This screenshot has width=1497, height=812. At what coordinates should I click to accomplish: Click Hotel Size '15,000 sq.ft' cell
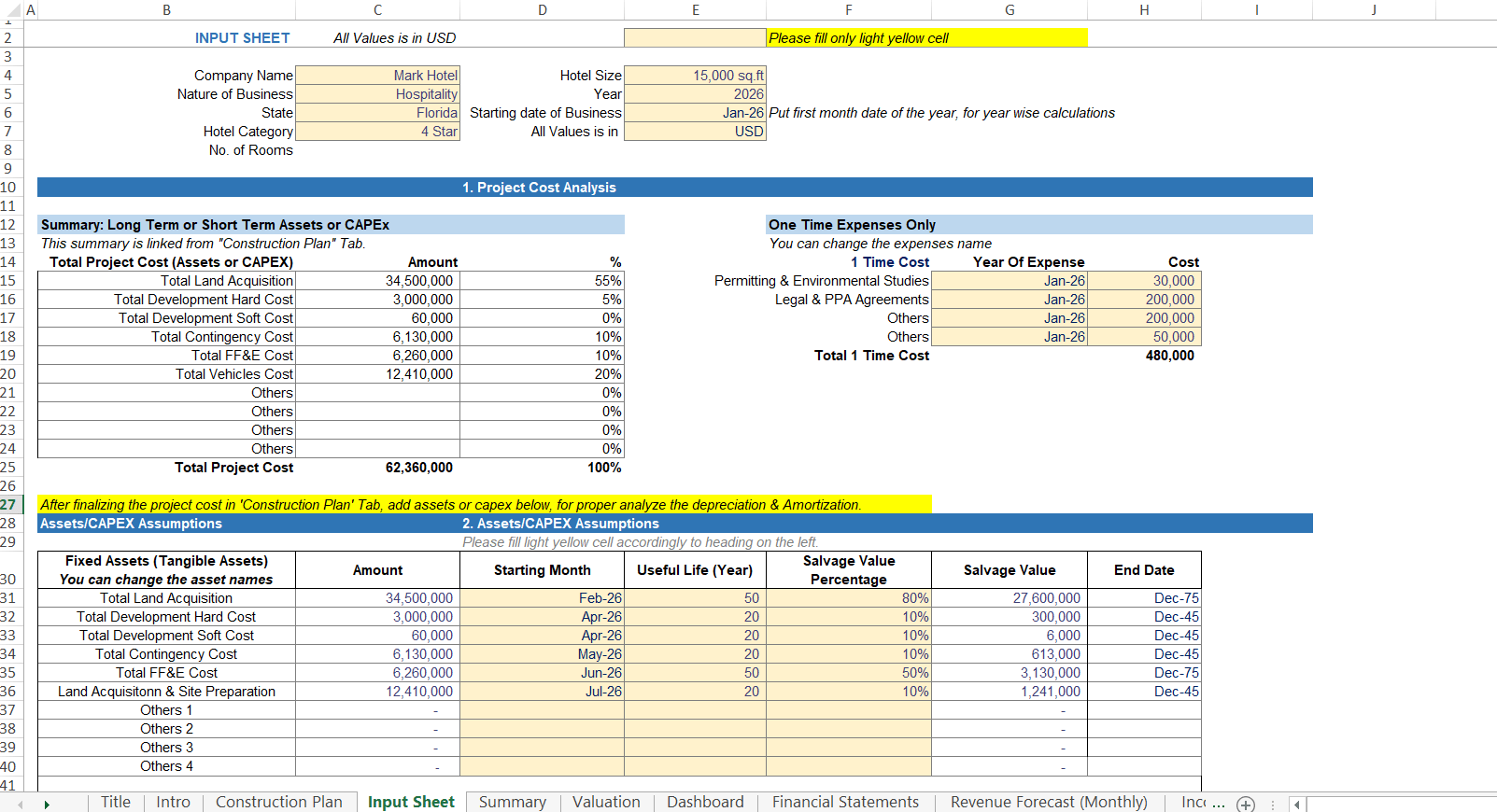(695, 76)
